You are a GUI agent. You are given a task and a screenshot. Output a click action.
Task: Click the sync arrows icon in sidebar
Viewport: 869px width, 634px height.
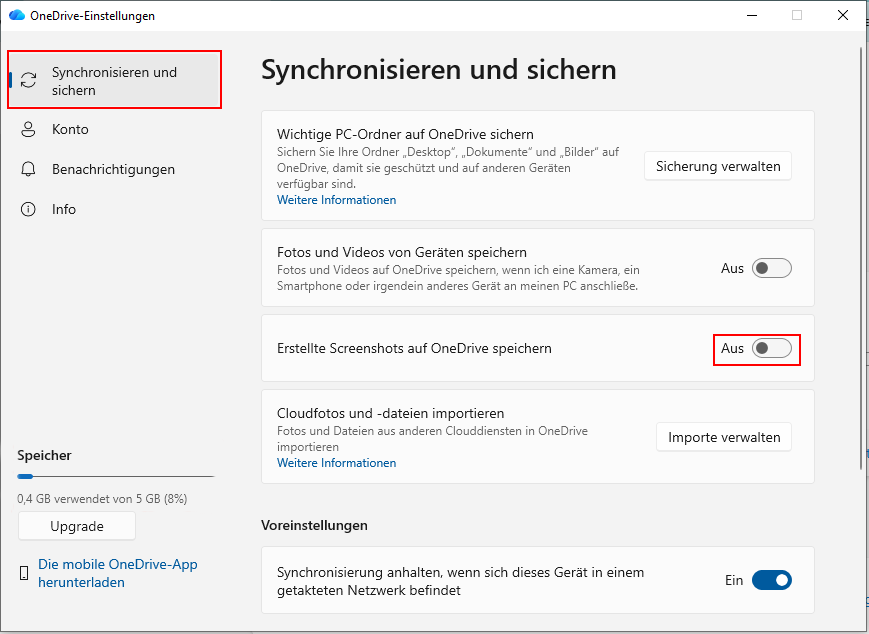[28, 80]
